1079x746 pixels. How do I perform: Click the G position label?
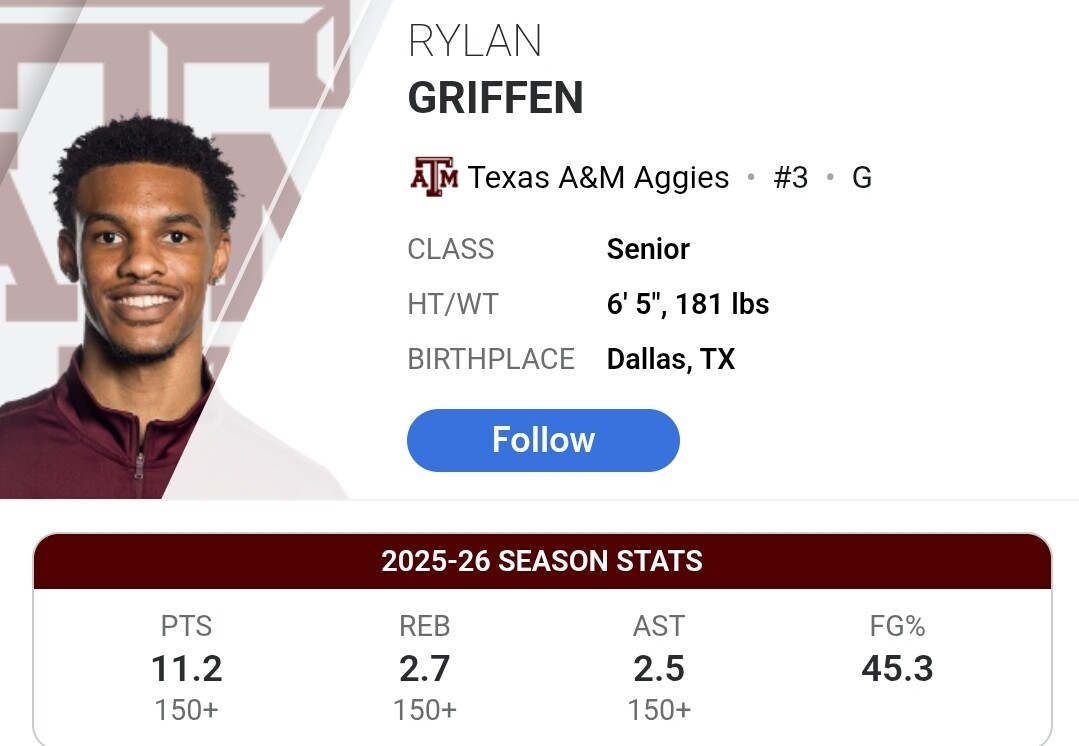pyautogui.click(x=861, y=177)
